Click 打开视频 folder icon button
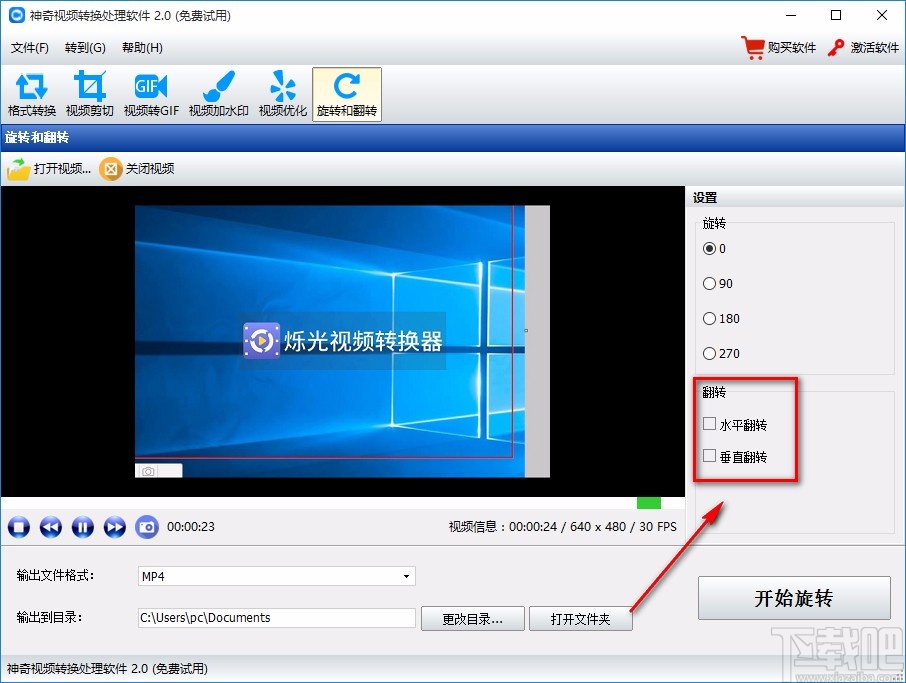 pos(49,169)
